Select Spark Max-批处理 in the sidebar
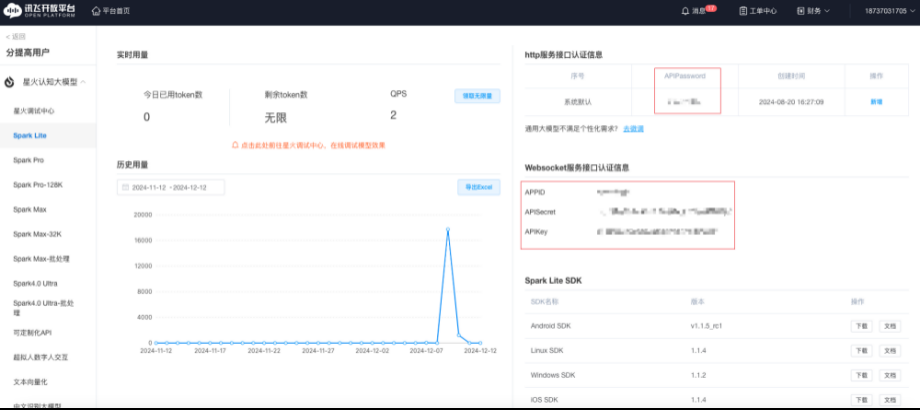 [40, 259]
